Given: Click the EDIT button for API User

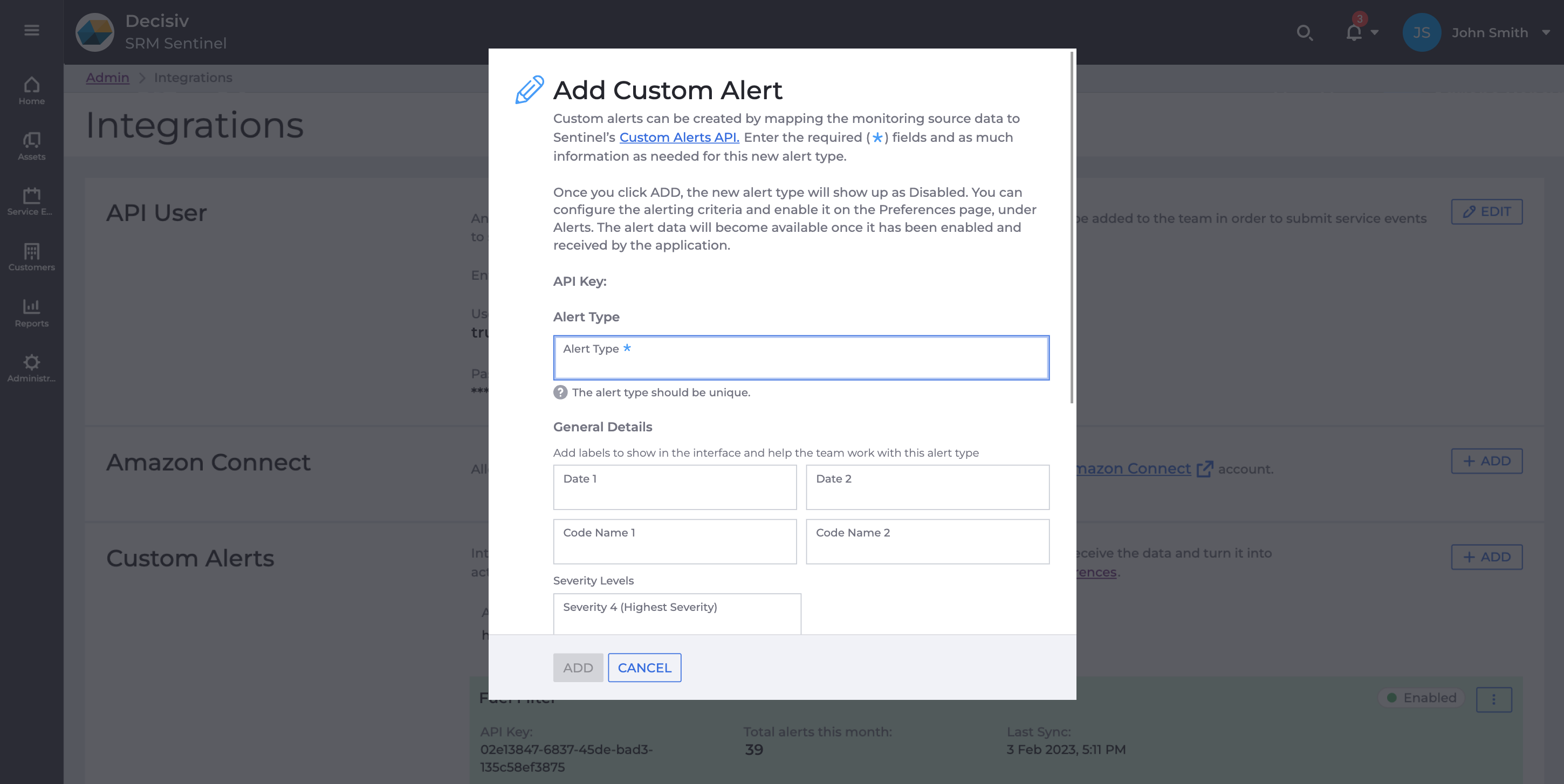Looking at the screenshot, I should (x=1486, y=211).
